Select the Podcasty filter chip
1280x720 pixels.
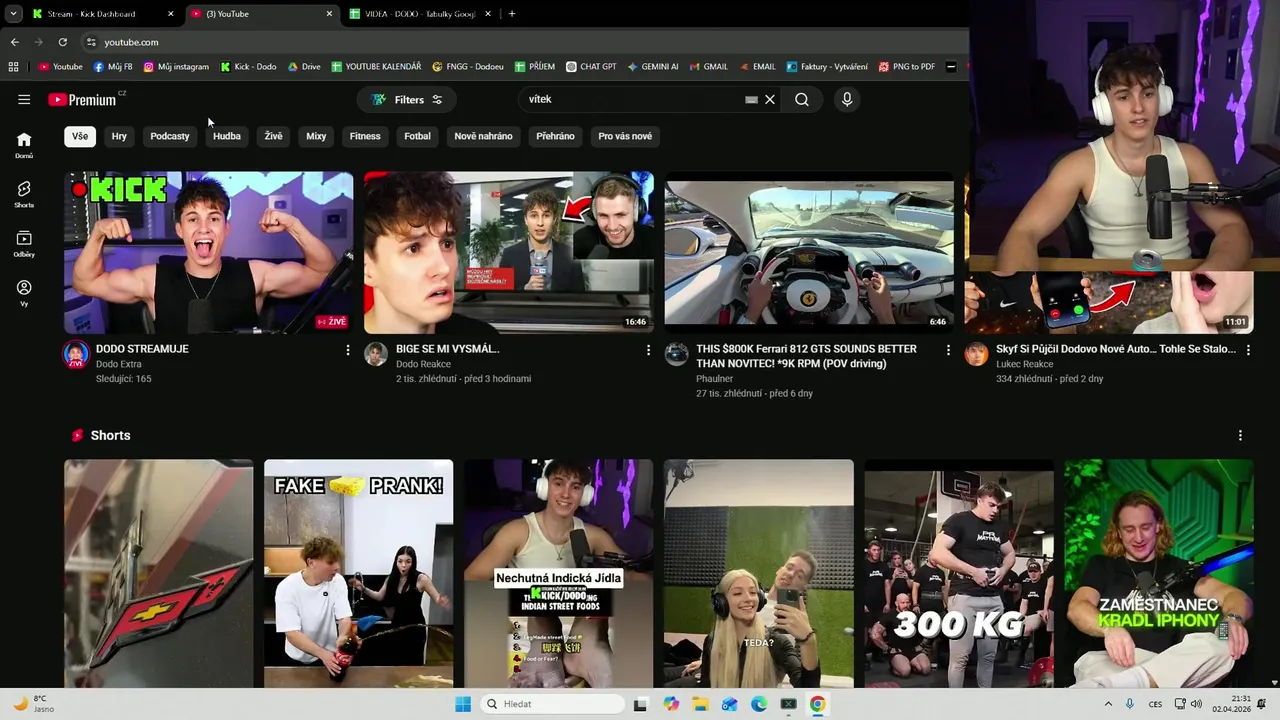170,136
